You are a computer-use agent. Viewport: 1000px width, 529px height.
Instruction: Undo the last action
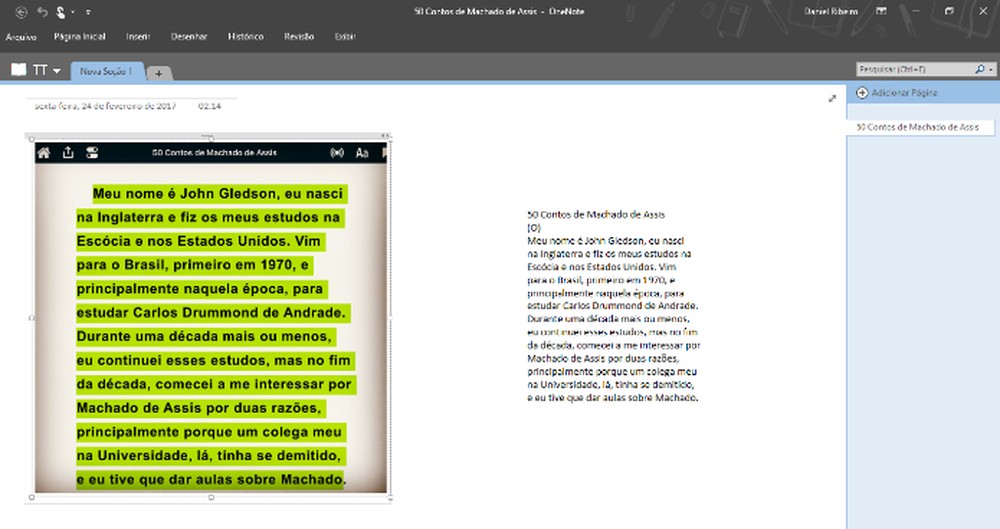tap(42, 11)
